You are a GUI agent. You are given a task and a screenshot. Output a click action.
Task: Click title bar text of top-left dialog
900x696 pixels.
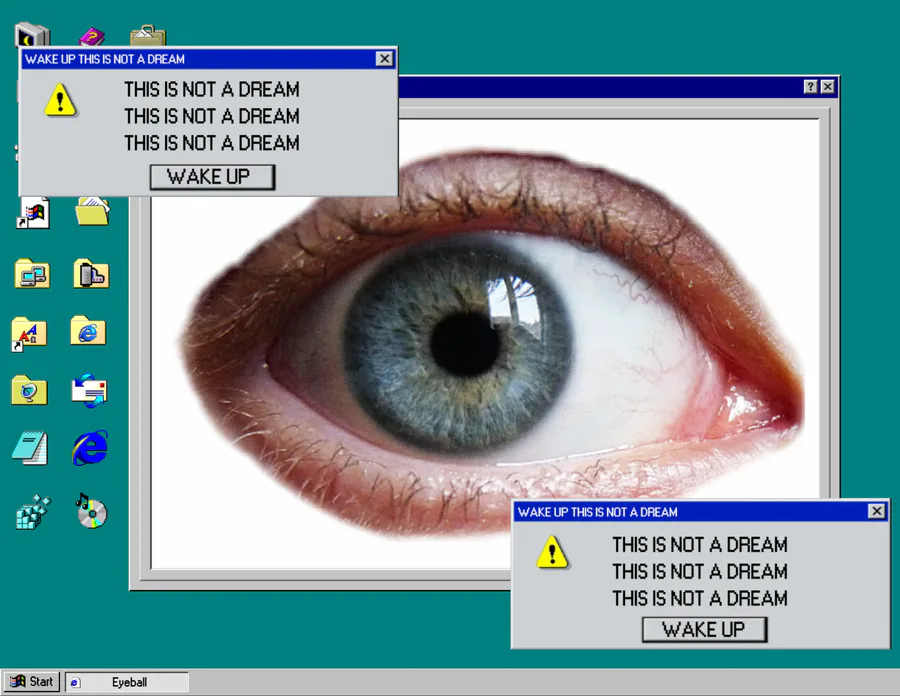105,59
